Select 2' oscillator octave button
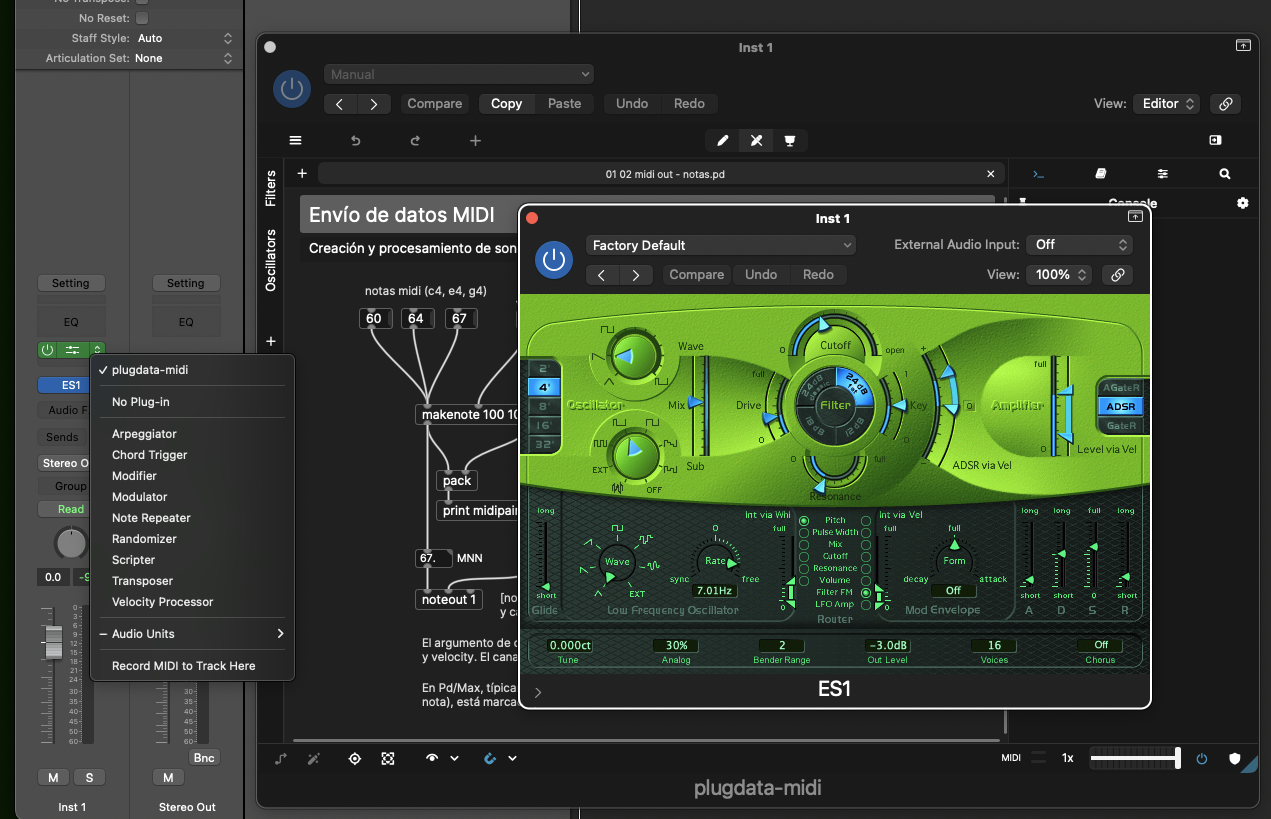Screen dimensions: 1271x819 coord(543,369)
